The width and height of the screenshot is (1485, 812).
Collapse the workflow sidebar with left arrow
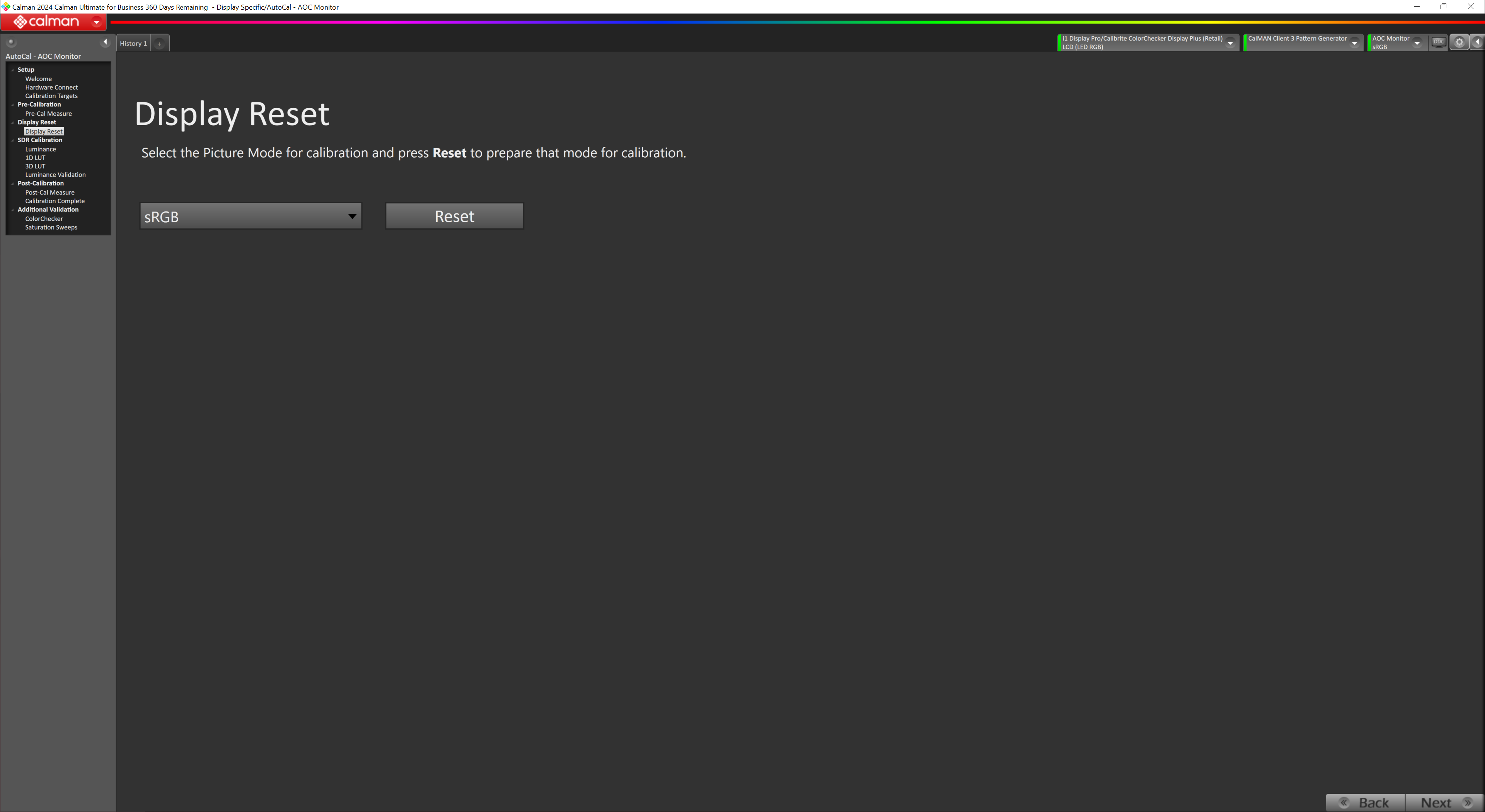tap(105, 42)
